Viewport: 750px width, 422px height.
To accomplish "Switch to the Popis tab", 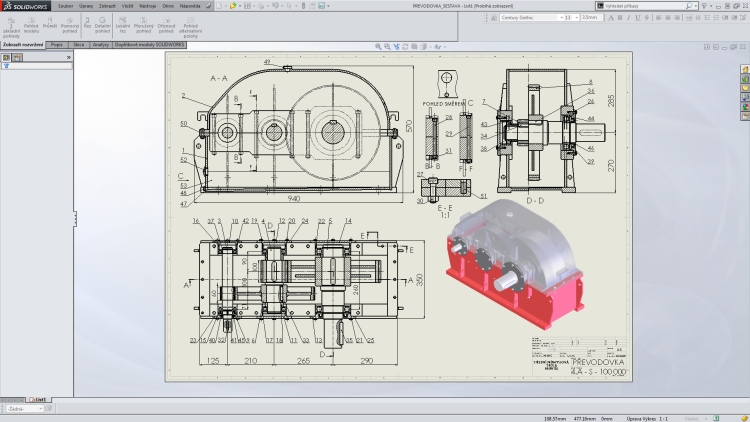I will (x=56, y=44).
